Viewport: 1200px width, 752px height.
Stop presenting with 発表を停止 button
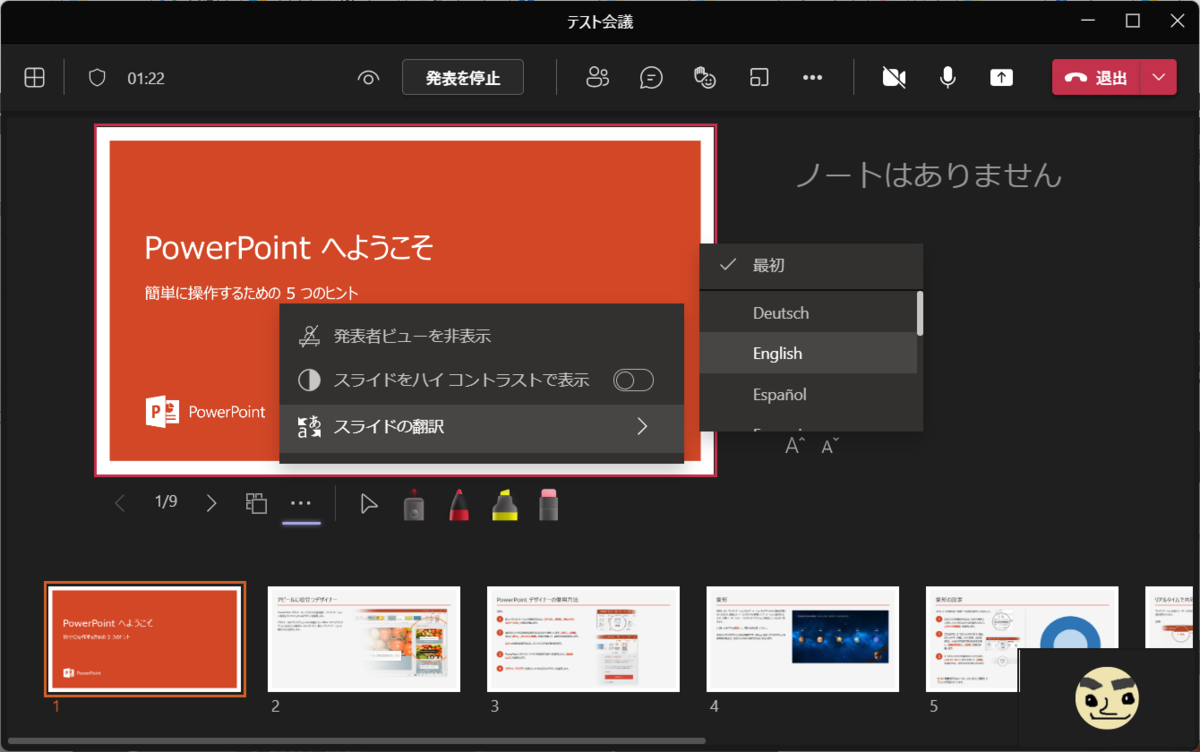(x=463, y=78)
